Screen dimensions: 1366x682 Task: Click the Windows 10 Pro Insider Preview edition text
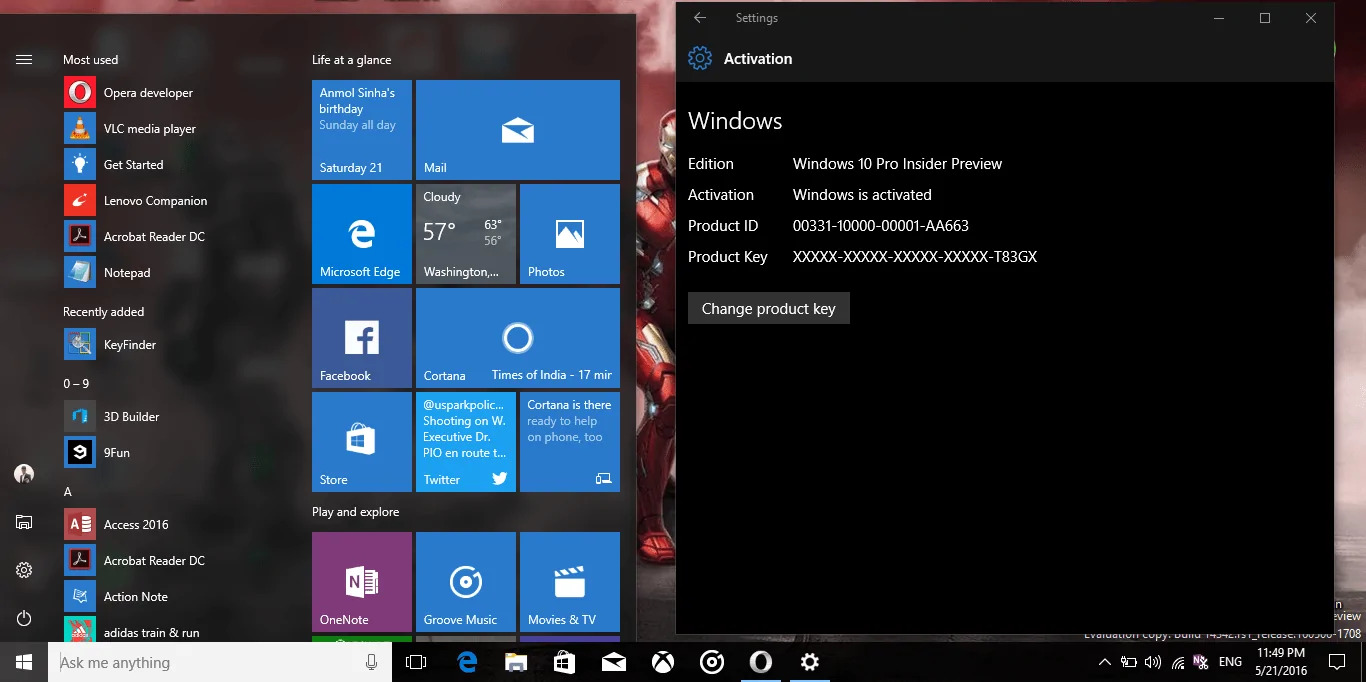click(897, 164)
